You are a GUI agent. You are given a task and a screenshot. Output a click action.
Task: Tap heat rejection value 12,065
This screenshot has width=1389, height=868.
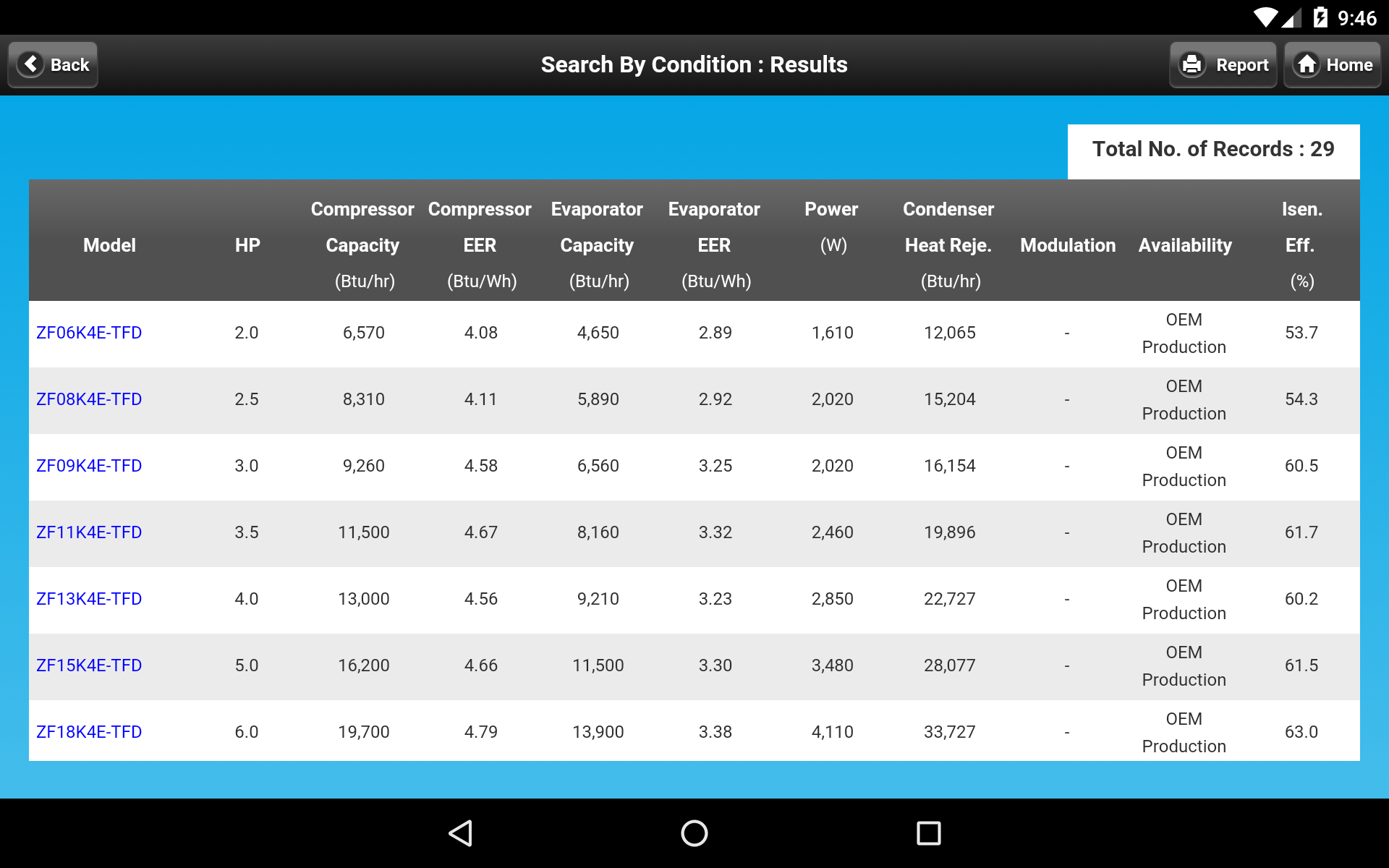[950, 333]
